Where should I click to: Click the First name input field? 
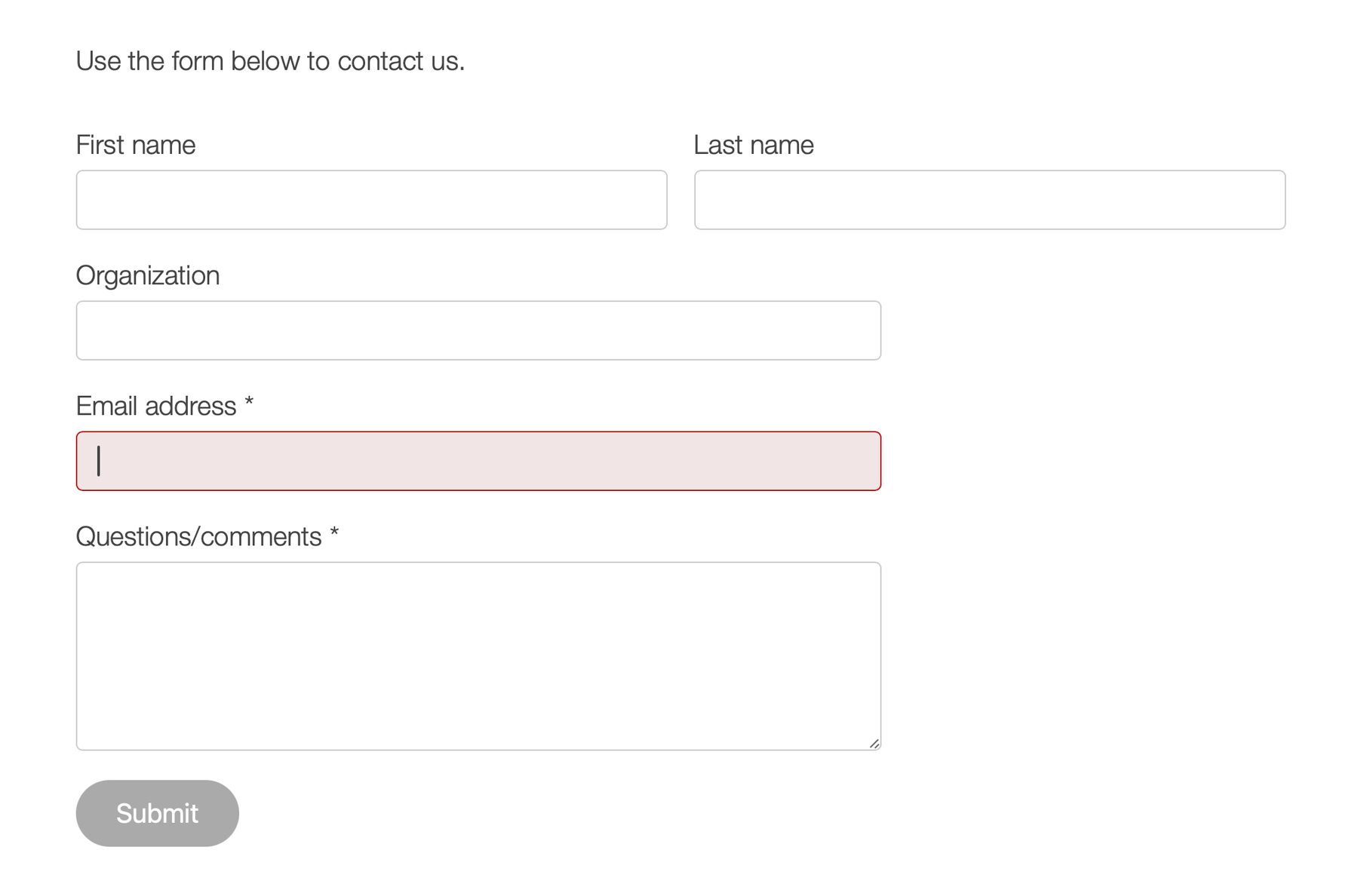coord(370,199)
